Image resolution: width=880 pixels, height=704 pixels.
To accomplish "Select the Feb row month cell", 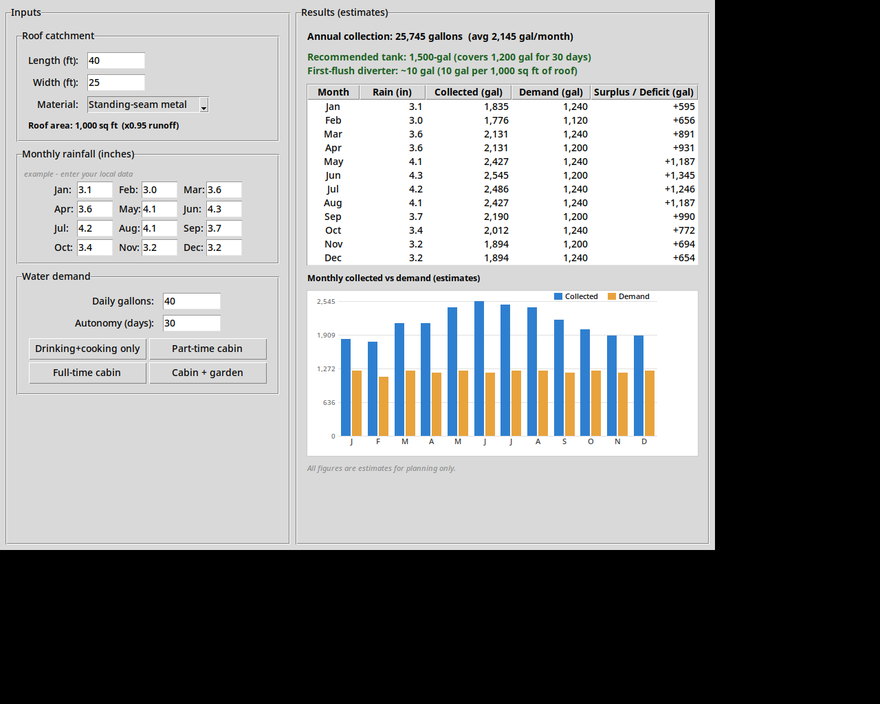I will pyautogui.click(x=333, y=120).
